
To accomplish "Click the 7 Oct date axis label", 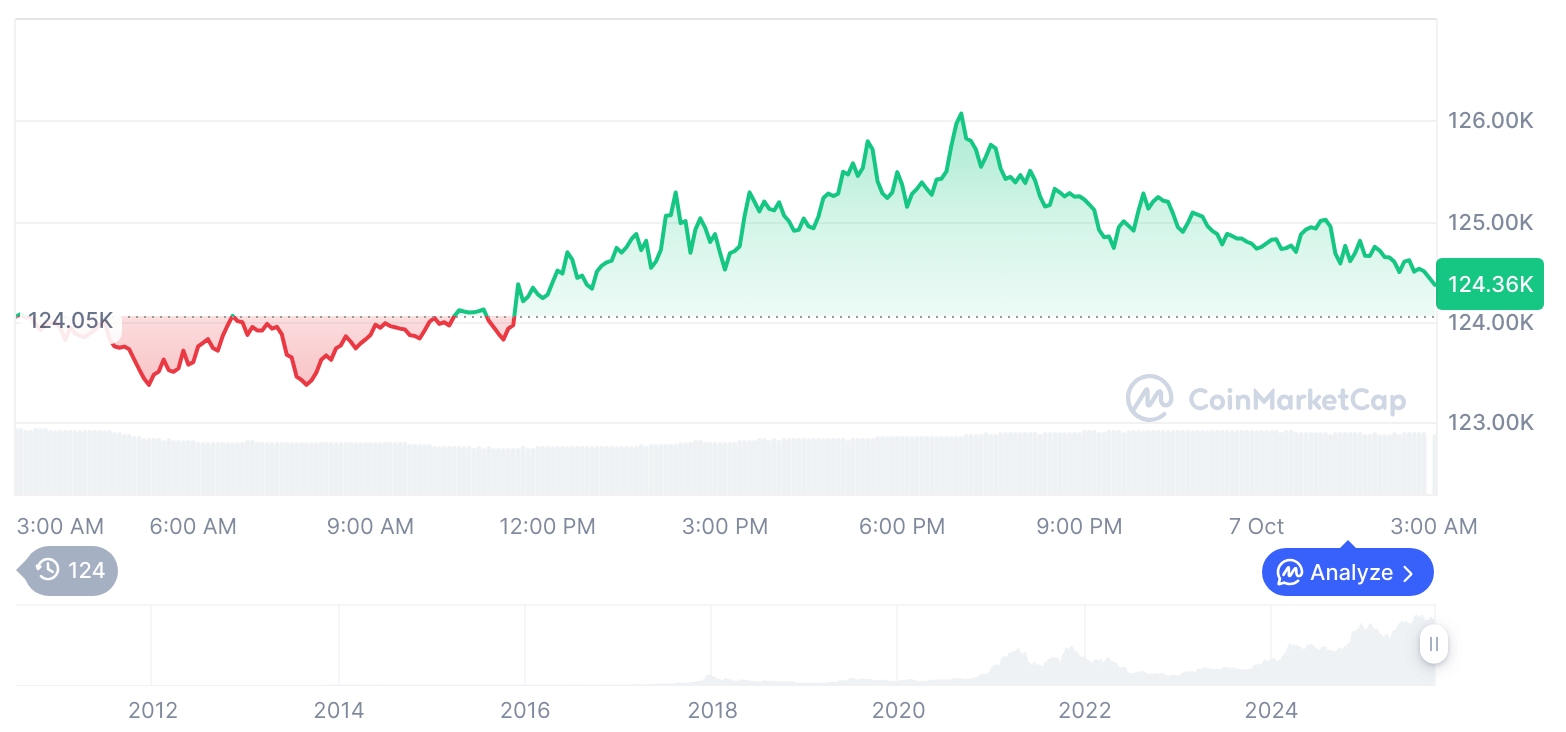I will coord(1256,526).
